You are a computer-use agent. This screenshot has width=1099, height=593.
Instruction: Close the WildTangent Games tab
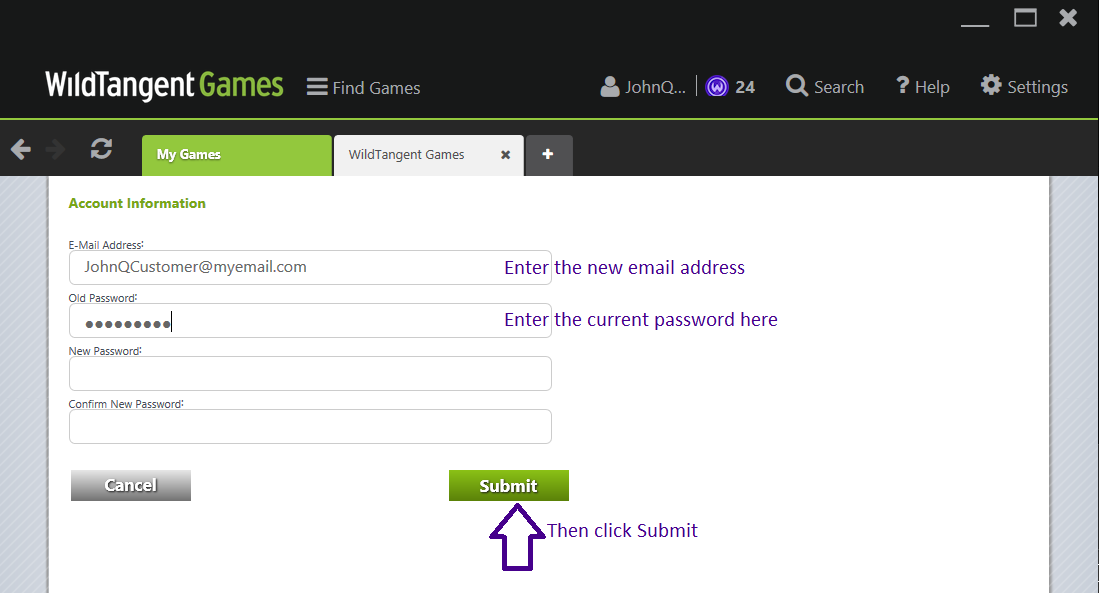click(x=505, y=155)
